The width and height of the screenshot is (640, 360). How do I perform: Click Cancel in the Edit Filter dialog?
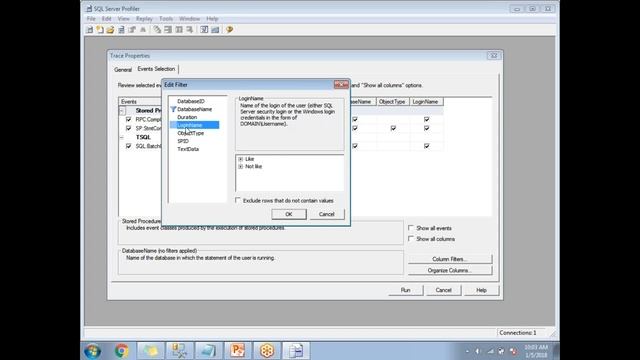click(x=327, y=214)
